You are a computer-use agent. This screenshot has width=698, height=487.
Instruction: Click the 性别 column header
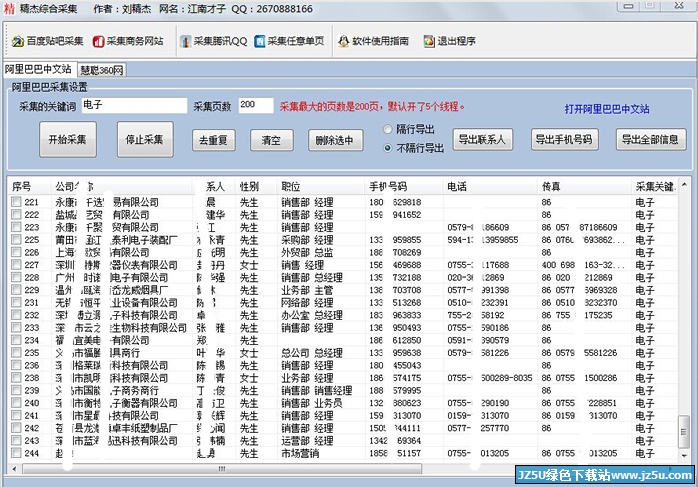tap(256, 187)
